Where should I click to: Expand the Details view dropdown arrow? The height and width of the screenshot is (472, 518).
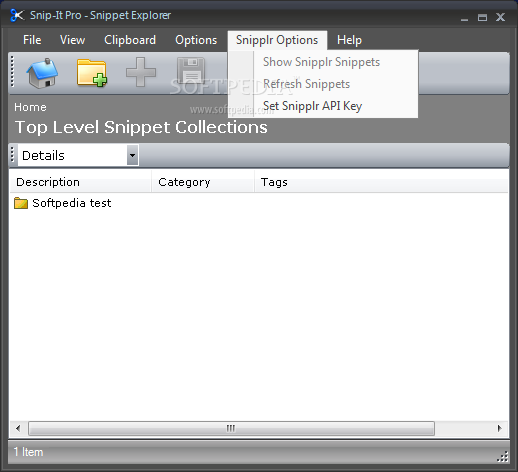click(x=133, y=155)
